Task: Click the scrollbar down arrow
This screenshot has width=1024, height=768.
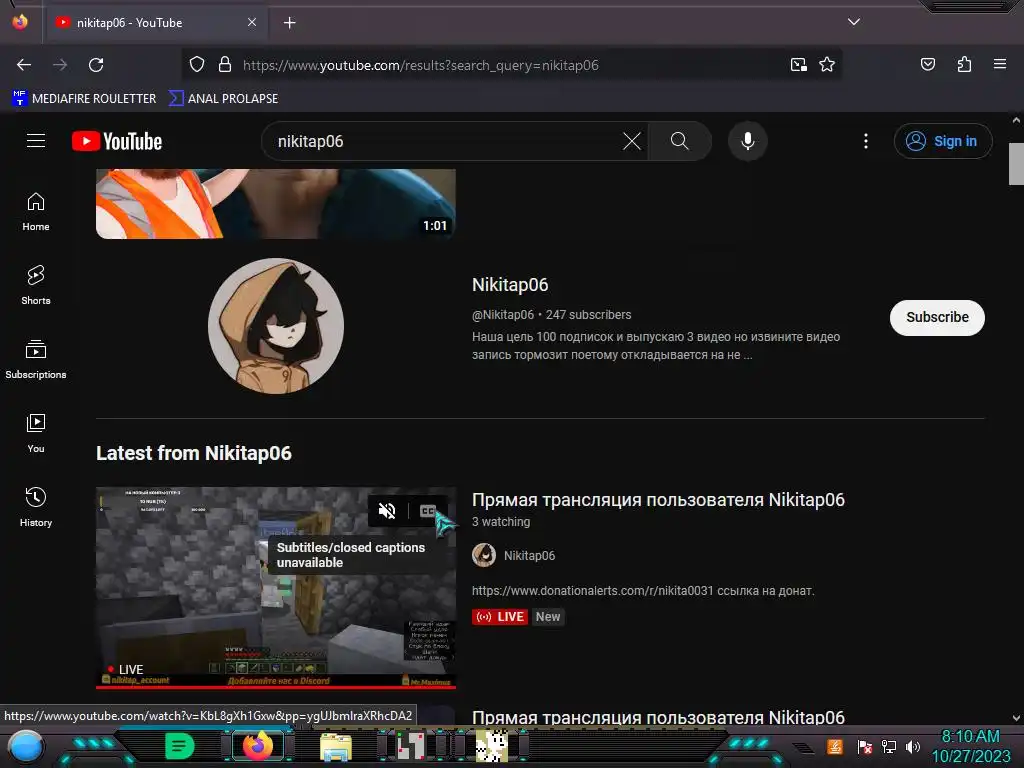Action: pos(1016,718)
